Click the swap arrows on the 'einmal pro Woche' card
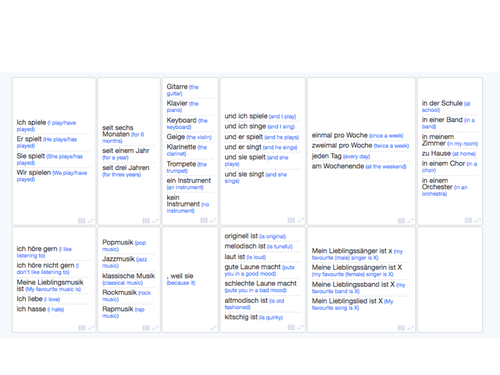Image resolution: width=500 pixels, height=375 pixels. click(411, 221)
